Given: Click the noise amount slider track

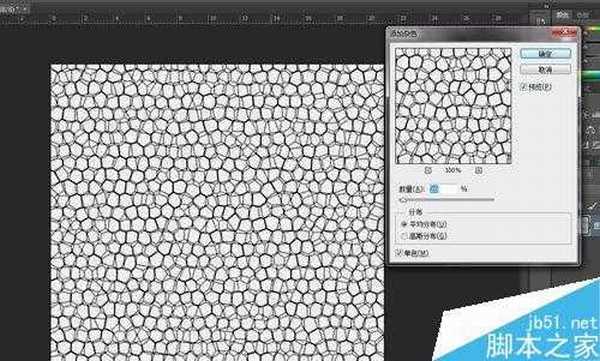Looking at the screenshot, I should 447,199.
